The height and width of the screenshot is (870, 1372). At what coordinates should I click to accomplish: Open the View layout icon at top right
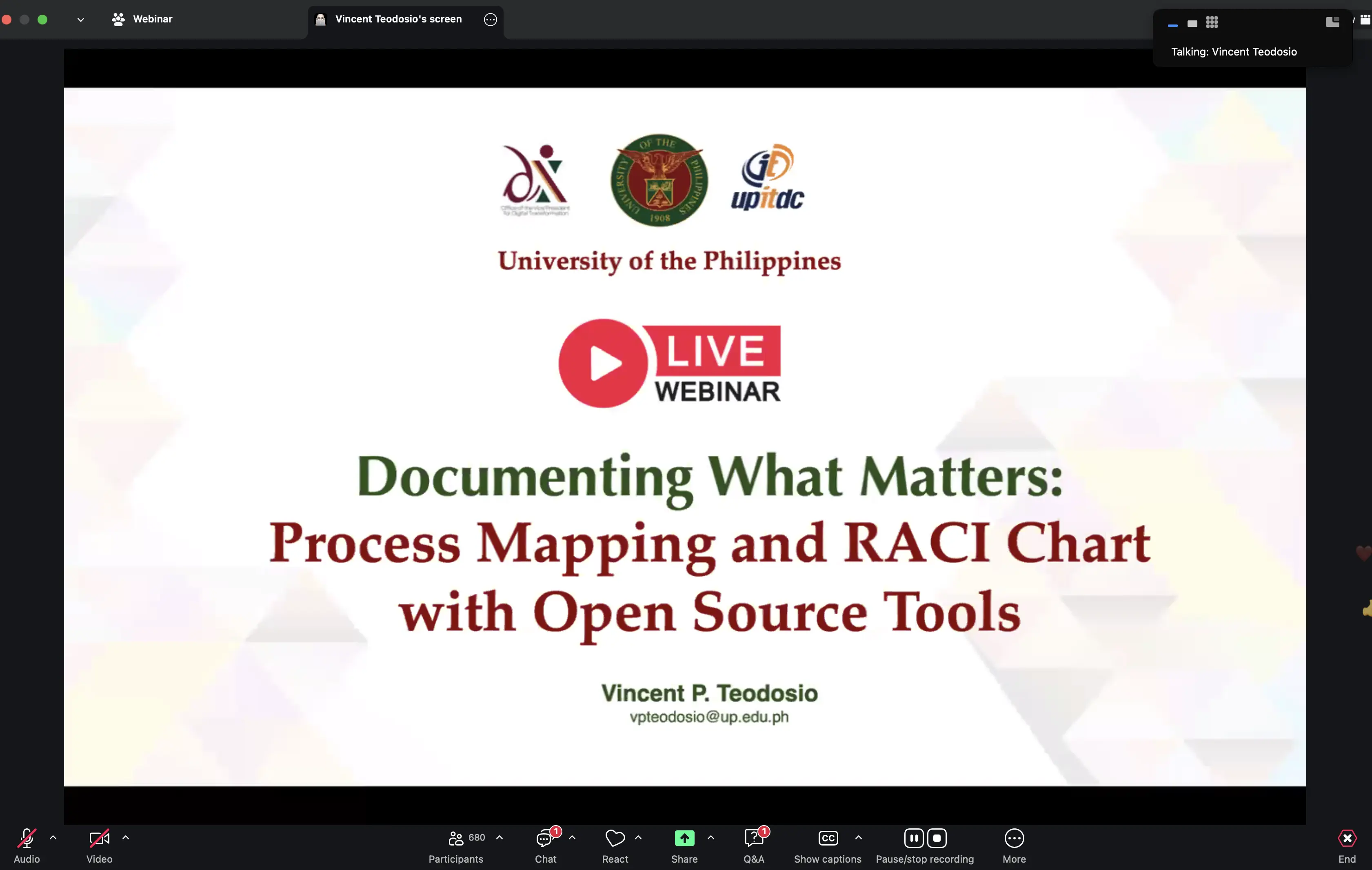click(x=1365, y=20)
